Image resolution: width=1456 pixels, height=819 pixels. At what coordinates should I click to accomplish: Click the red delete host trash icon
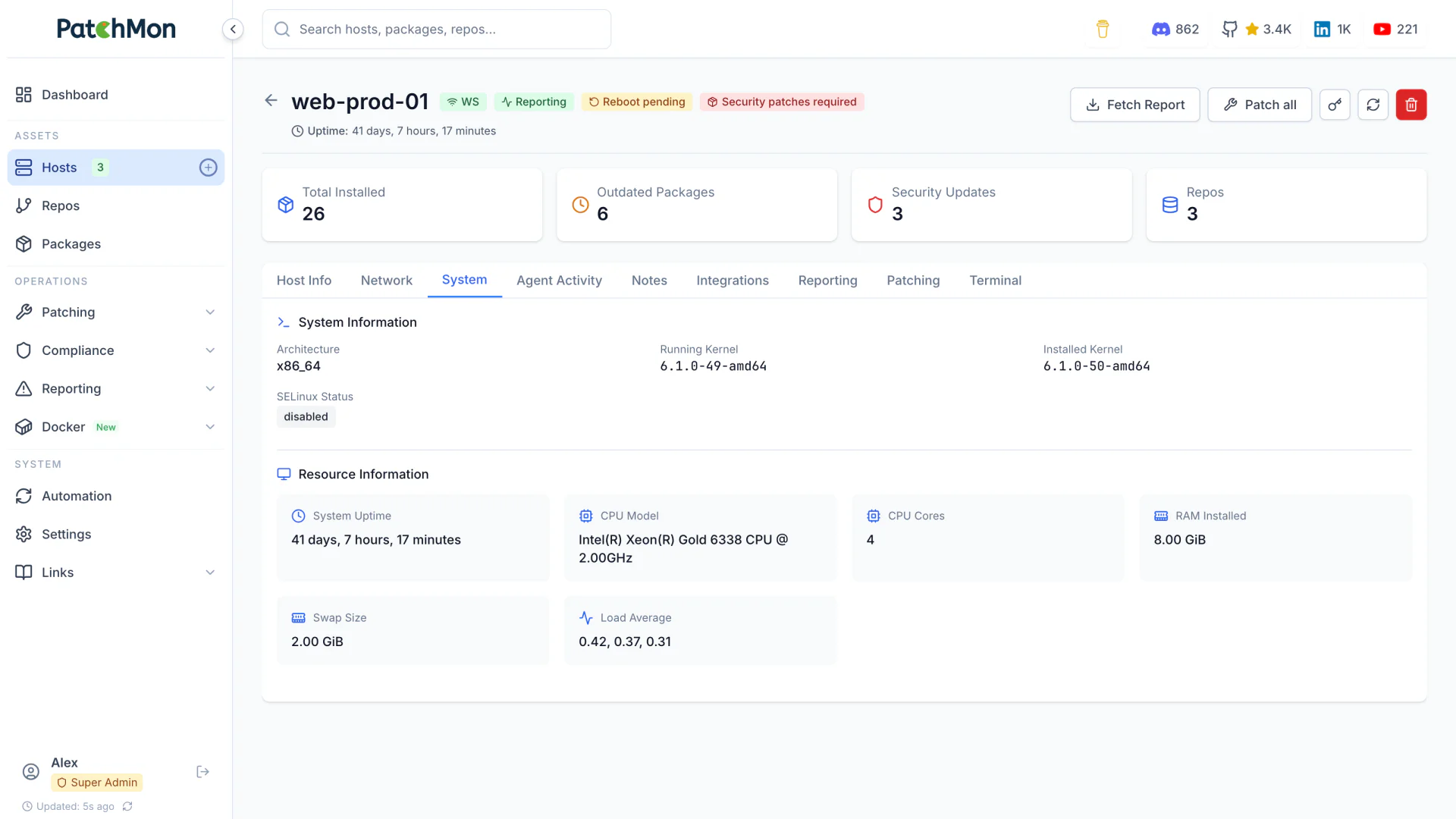[1411, 105]
